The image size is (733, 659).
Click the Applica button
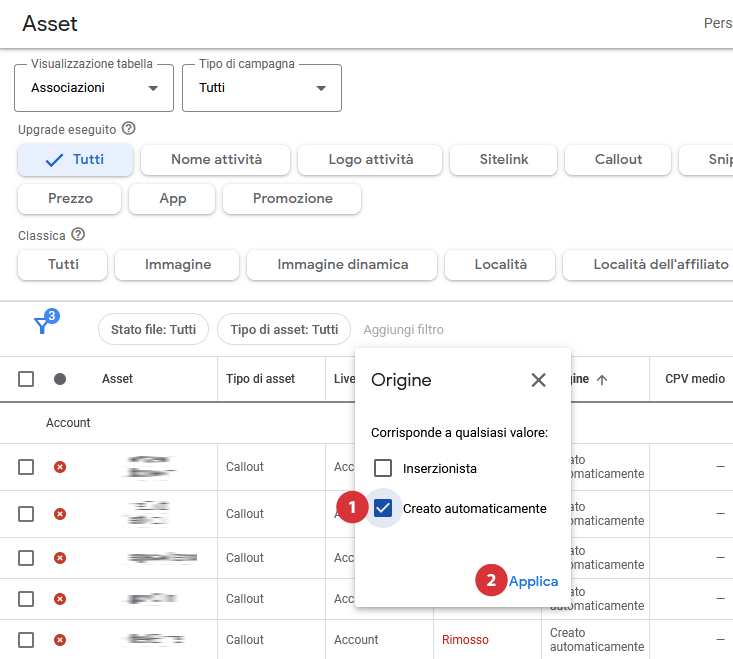[x=533, y=581]
